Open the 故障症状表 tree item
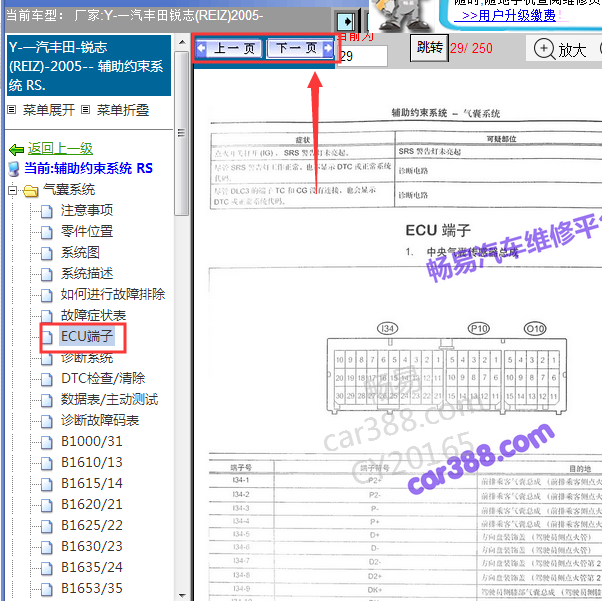 [93, 315]
